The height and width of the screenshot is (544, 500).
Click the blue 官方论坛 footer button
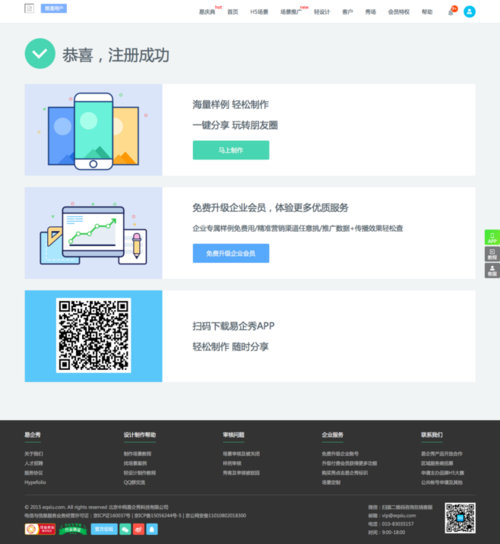pyautogui.click(x=104, y=529)
